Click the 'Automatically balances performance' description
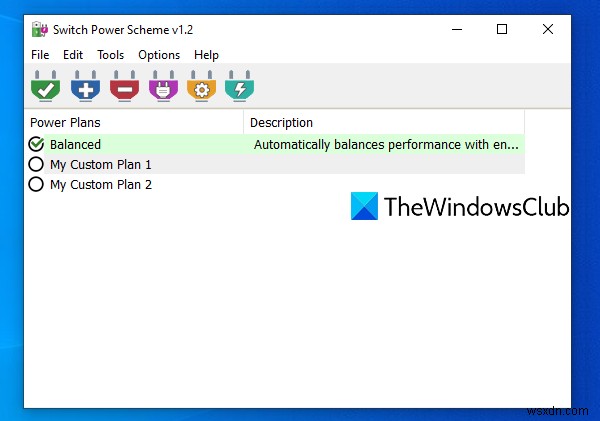This screenshot has width=600, height=421. click(386, 145)
